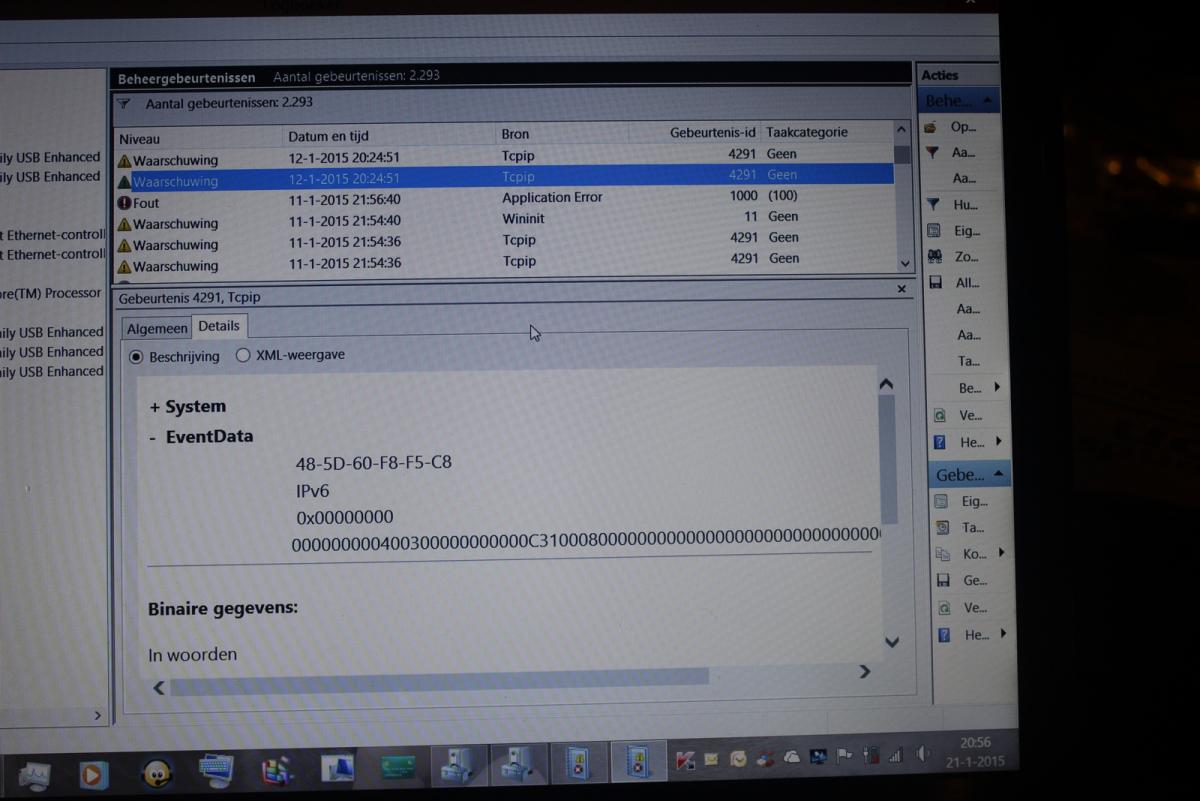Viewport: 1200px width, 801px height.
Task: Click the volume speaker tray icon
Action: 922,753
